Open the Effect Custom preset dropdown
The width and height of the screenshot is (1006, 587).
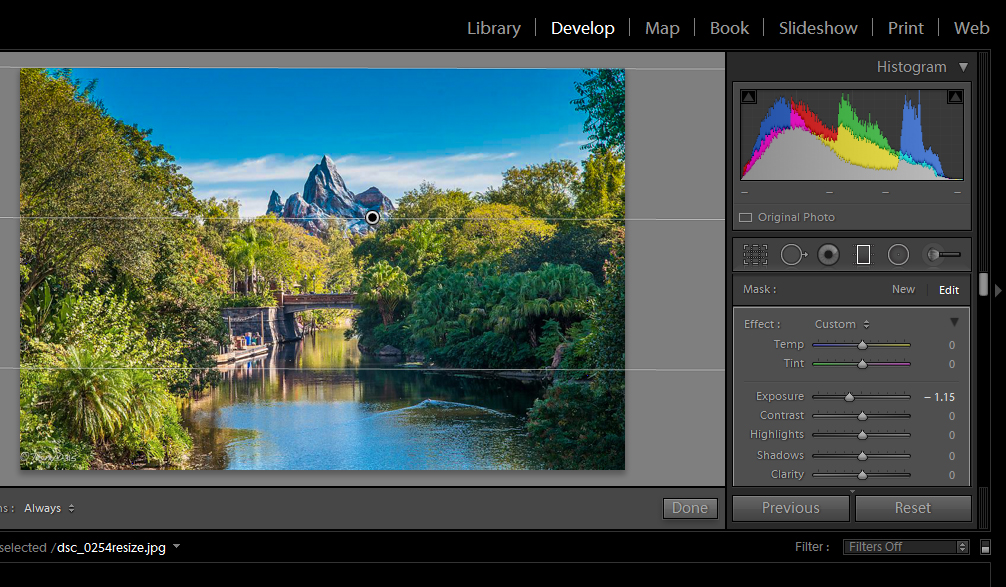842,324
